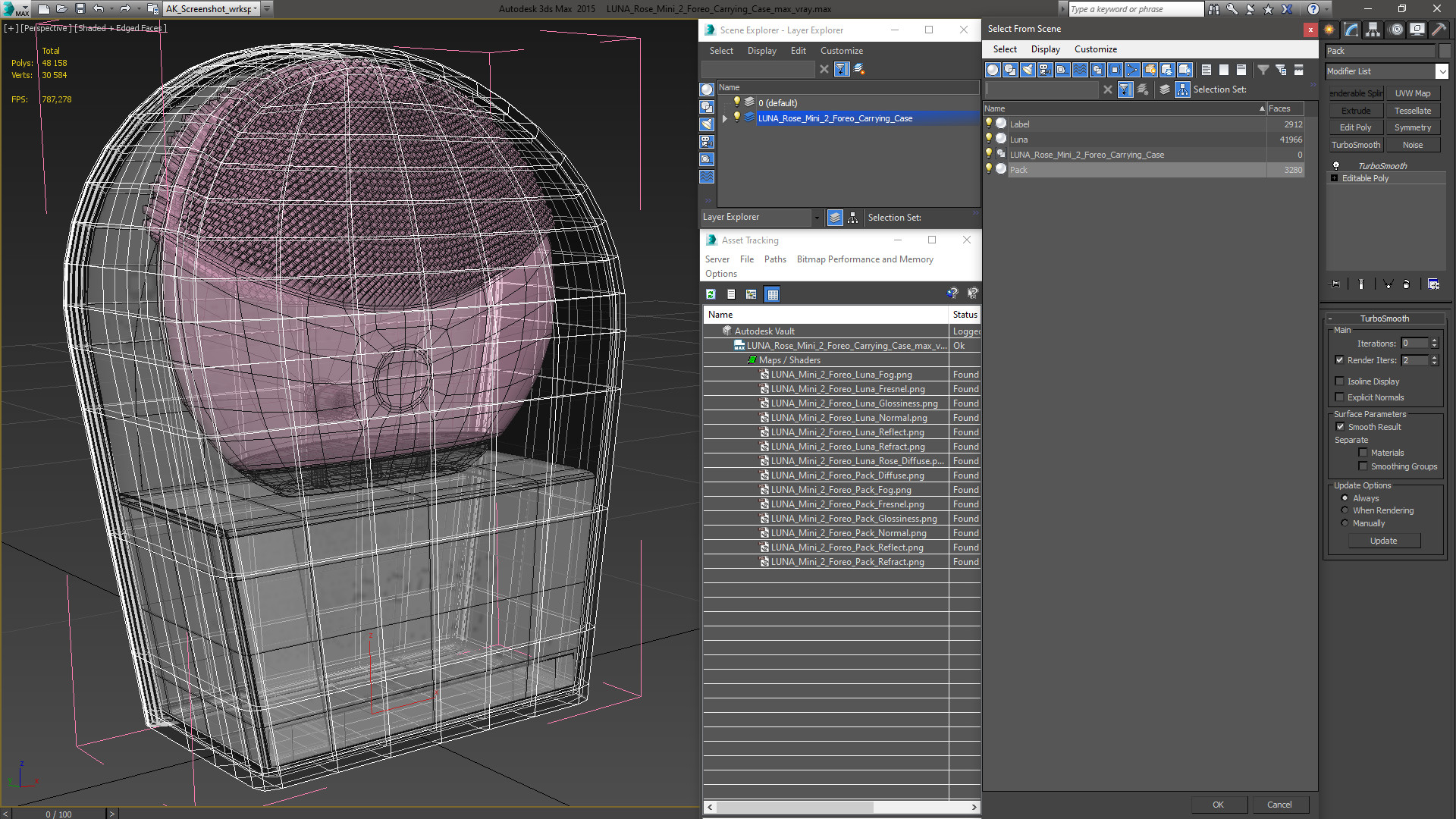Viewport: 1456px width, 819px height.
Task: Collapse the TurboSmooth rollout header
Action: pos(1384,318)
